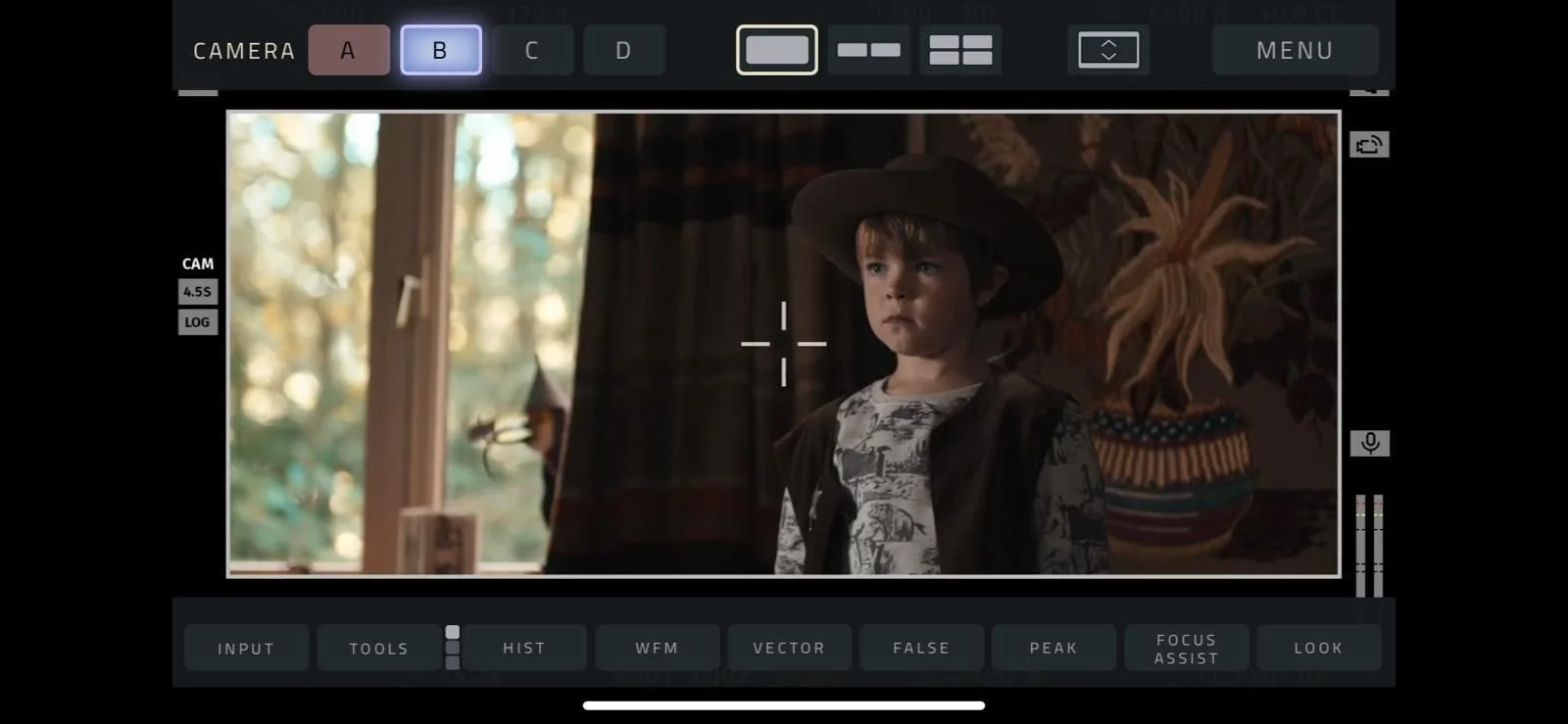
Task: Tap the camera video preview
Action: tap(784, 344)
